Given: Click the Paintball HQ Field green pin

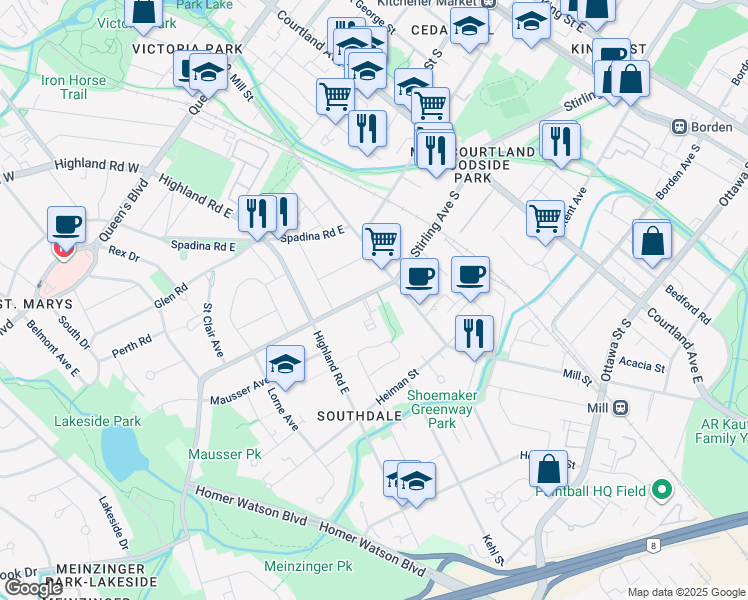Looking at the screenshot, I should (660, 490).
